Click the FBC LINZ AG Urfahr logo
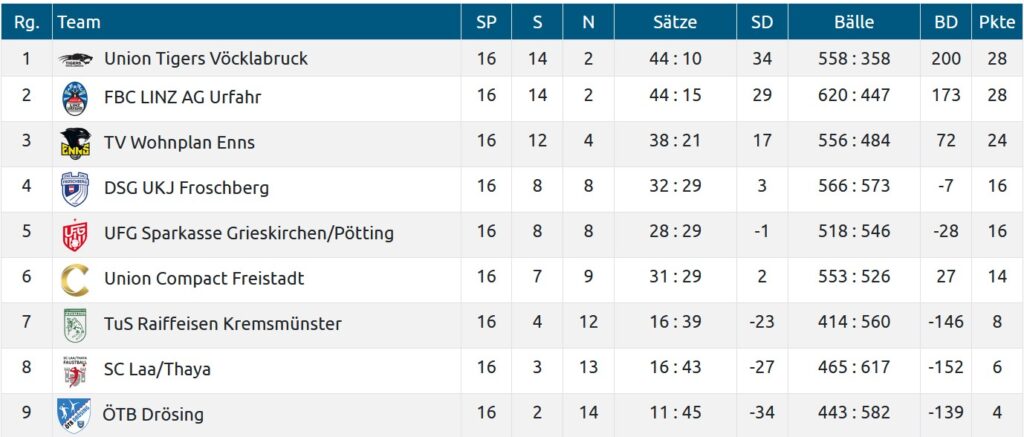Image resolution: width=1024 pixels, height=437 pixels. point(75,97)
